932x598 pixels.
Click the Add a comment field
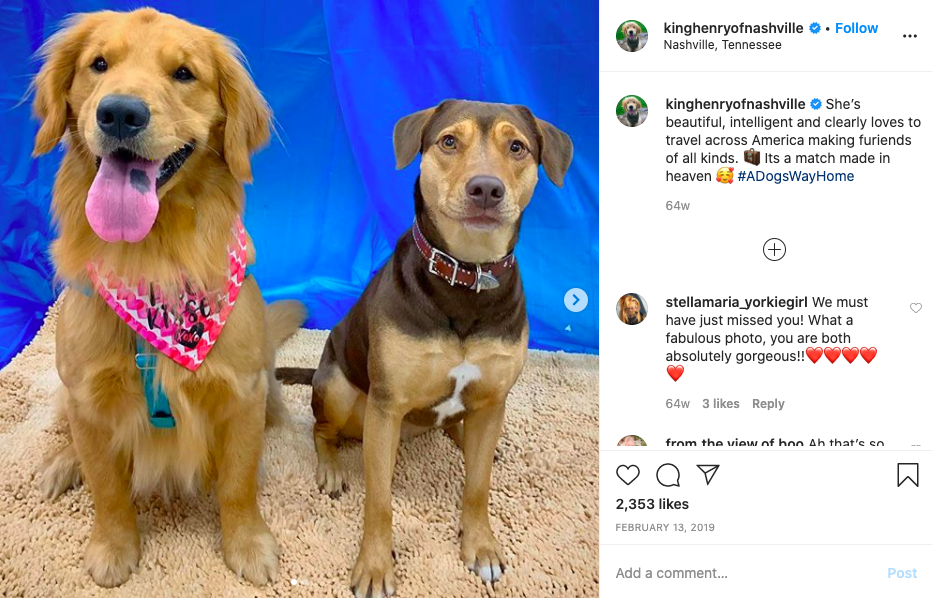(x=743, y=573)
